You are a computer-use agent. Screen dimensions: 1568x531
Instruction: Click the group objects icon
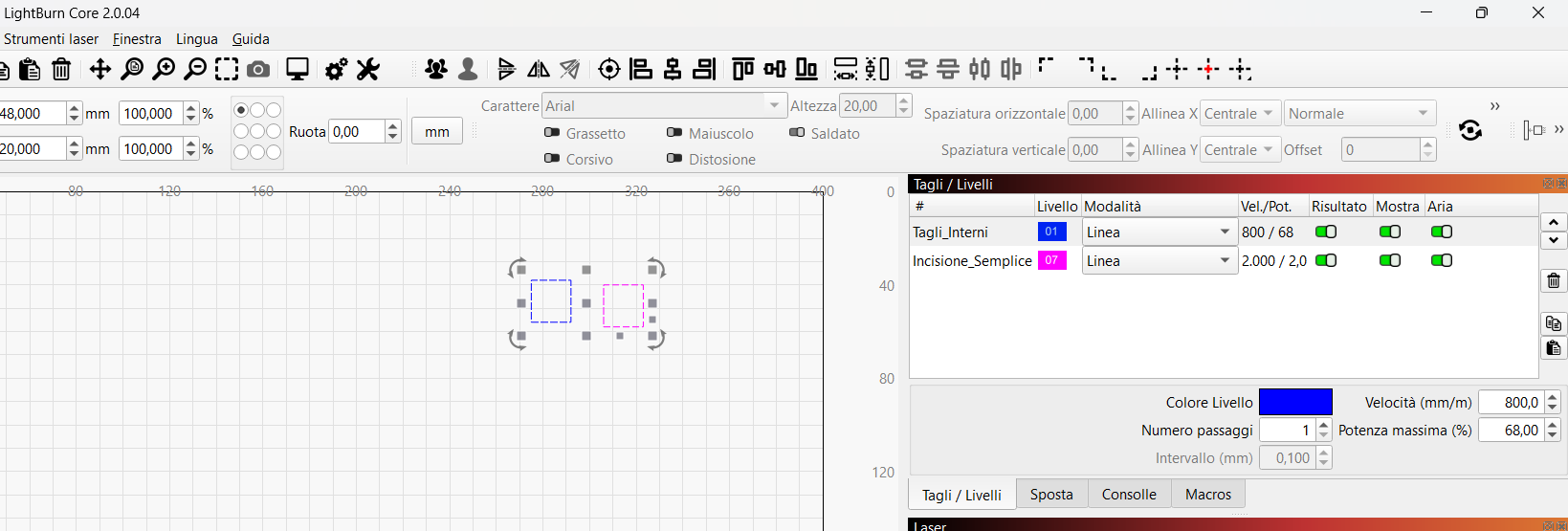pyautogui.click(x=436, y=69)
